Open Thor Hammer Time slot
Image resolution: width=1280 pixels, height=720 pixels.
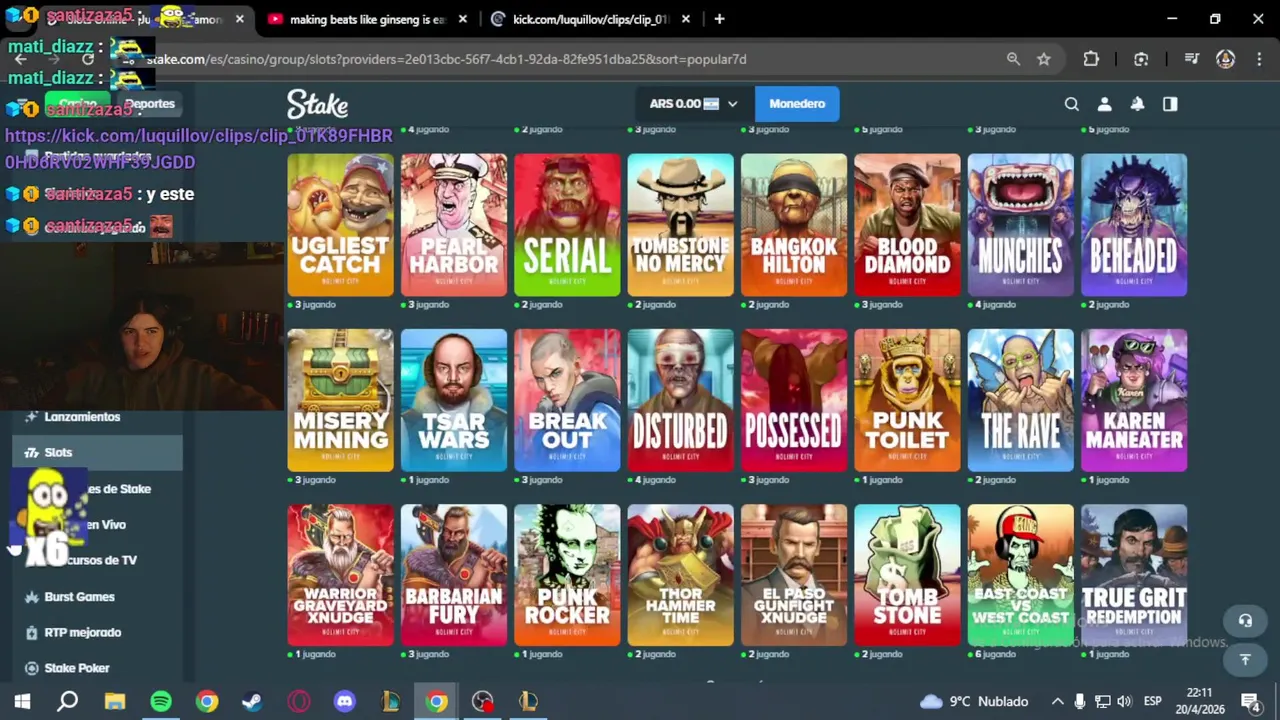coord(681,575)
